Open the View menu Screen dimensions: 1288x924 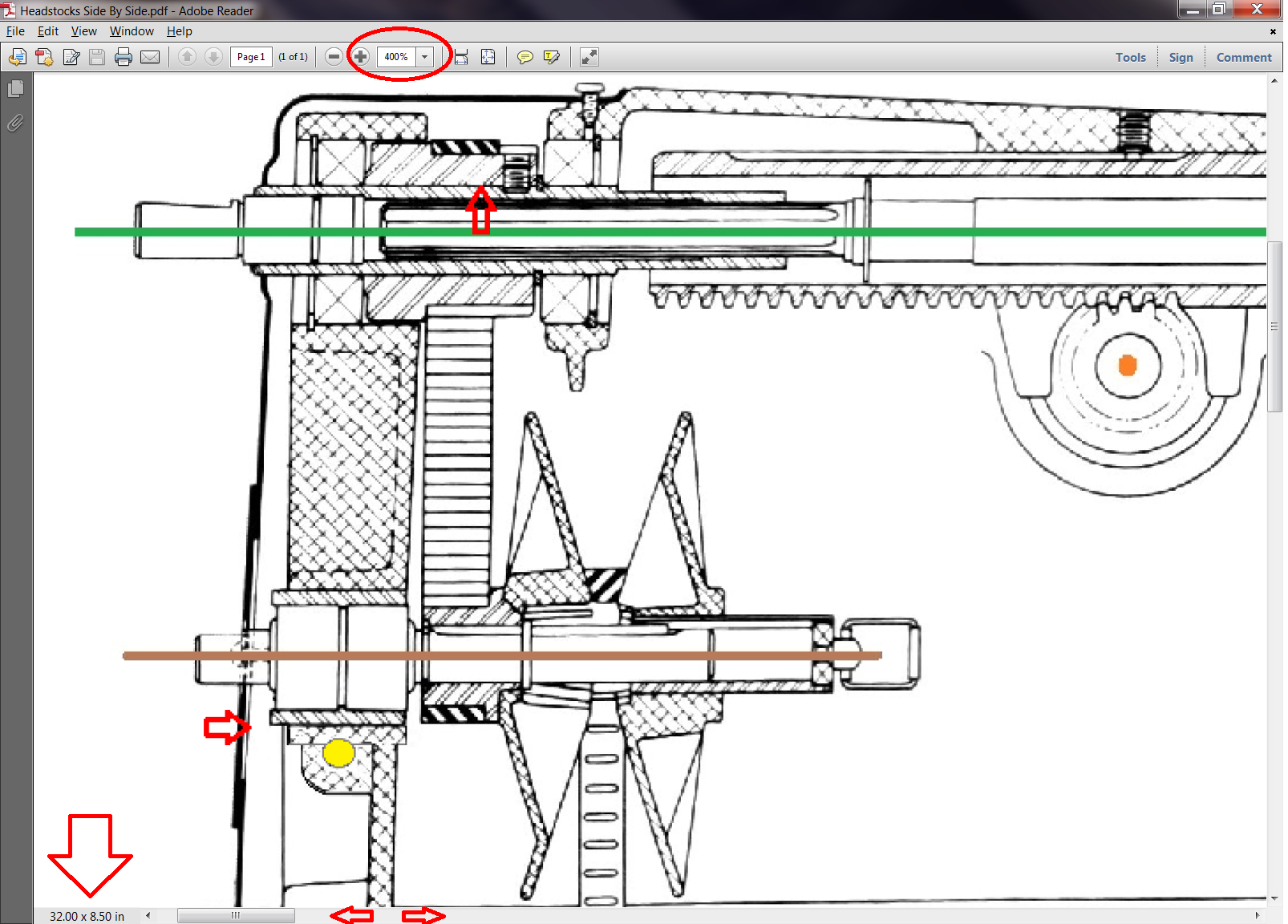tap(84, 31)
